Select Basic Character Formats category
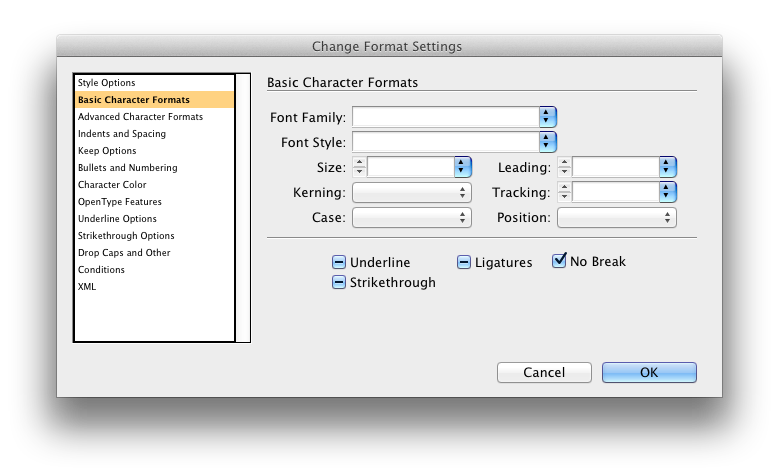 pyautogui.click(x=154, y=99)
